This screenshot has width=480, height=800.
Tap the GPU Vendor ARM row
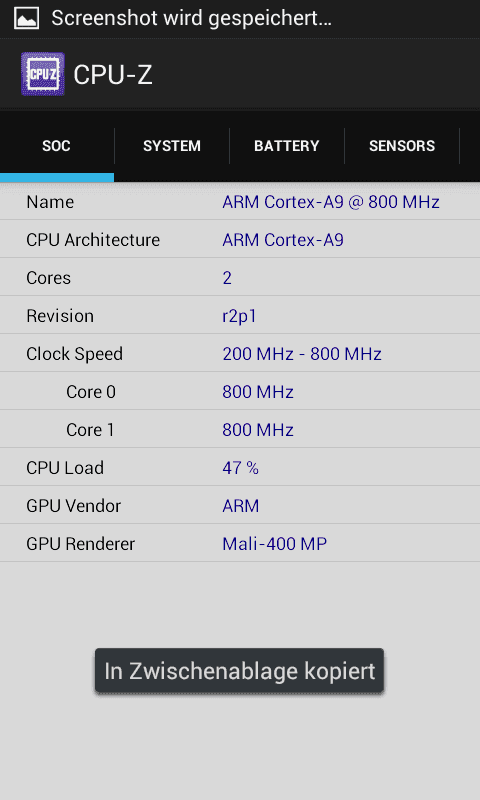[x=240, y=505]
